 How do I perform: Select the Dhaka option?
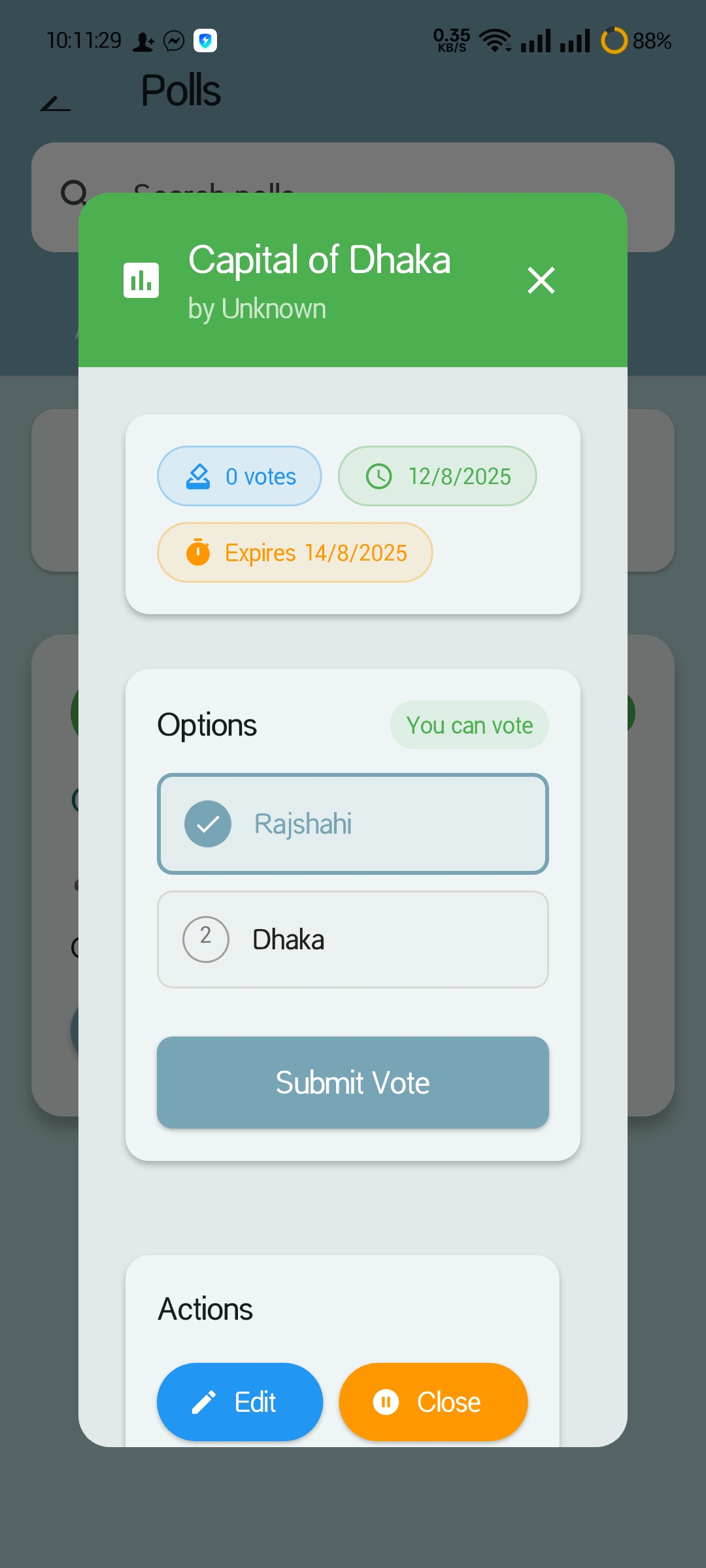pyautogui.click(x=353, y=939)
